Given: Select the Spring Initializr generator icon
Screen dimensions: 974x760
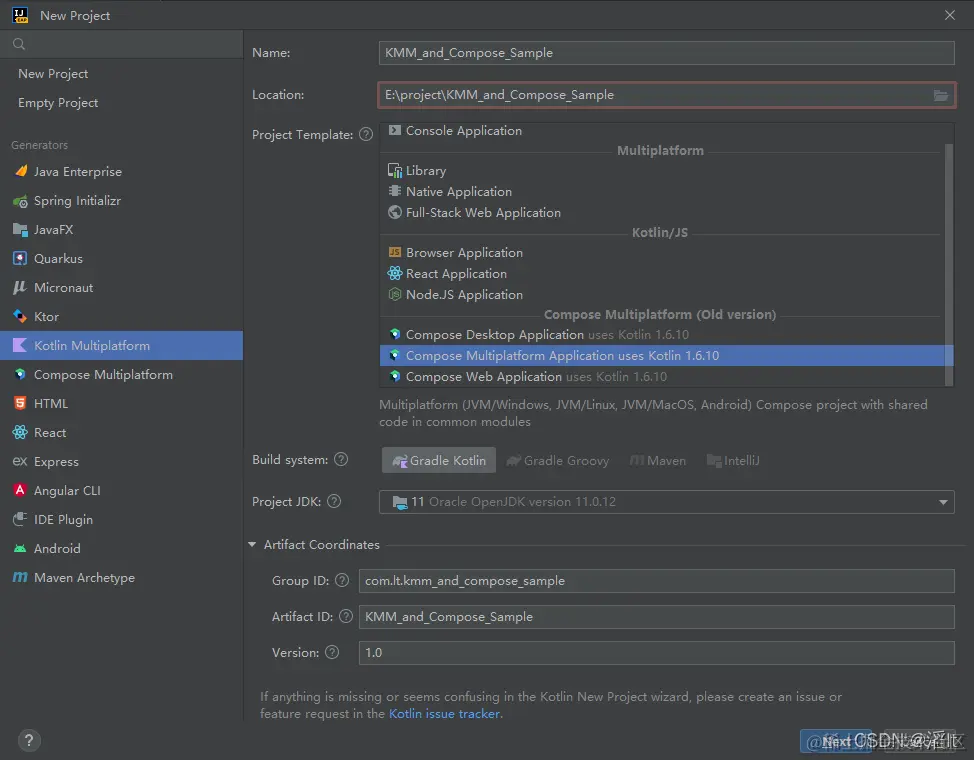Looking at the screenshot, I should (20, 201).
